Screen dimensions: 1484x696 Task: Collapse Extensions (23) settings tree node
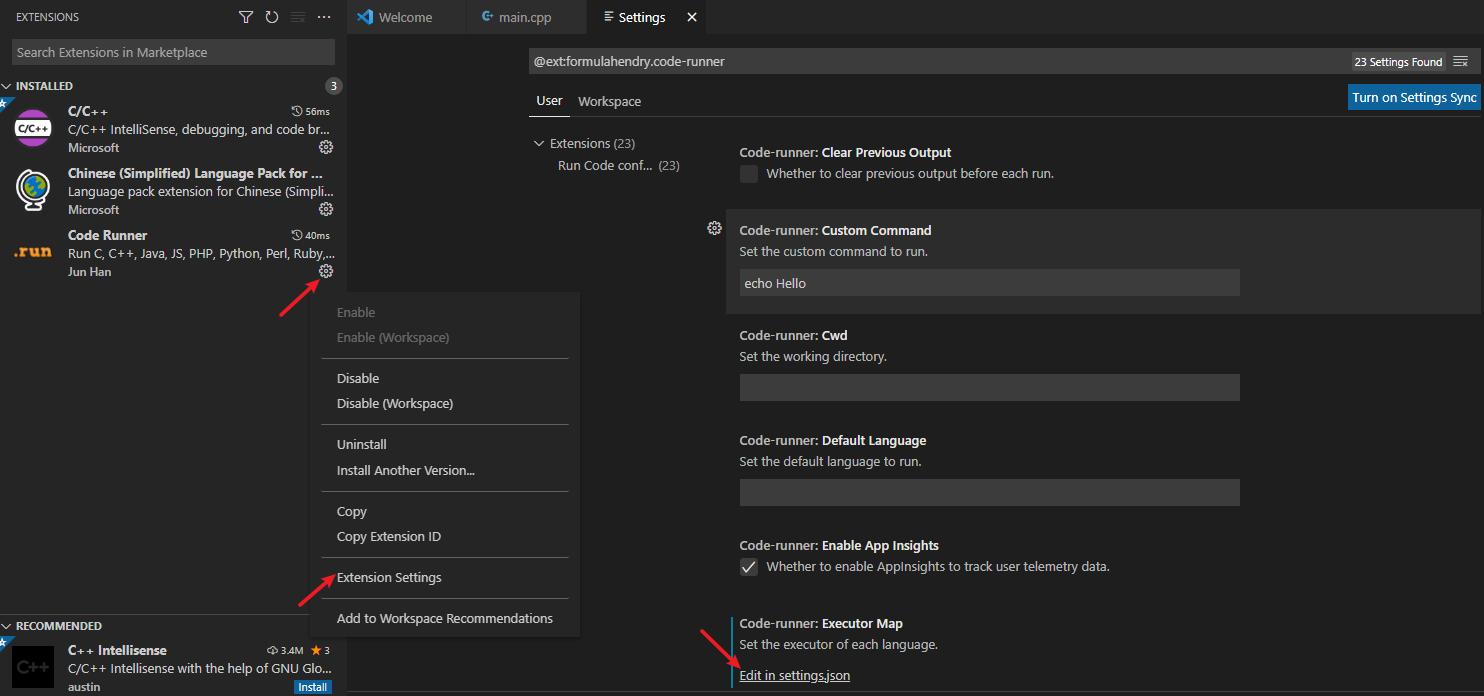pos(540,143)
